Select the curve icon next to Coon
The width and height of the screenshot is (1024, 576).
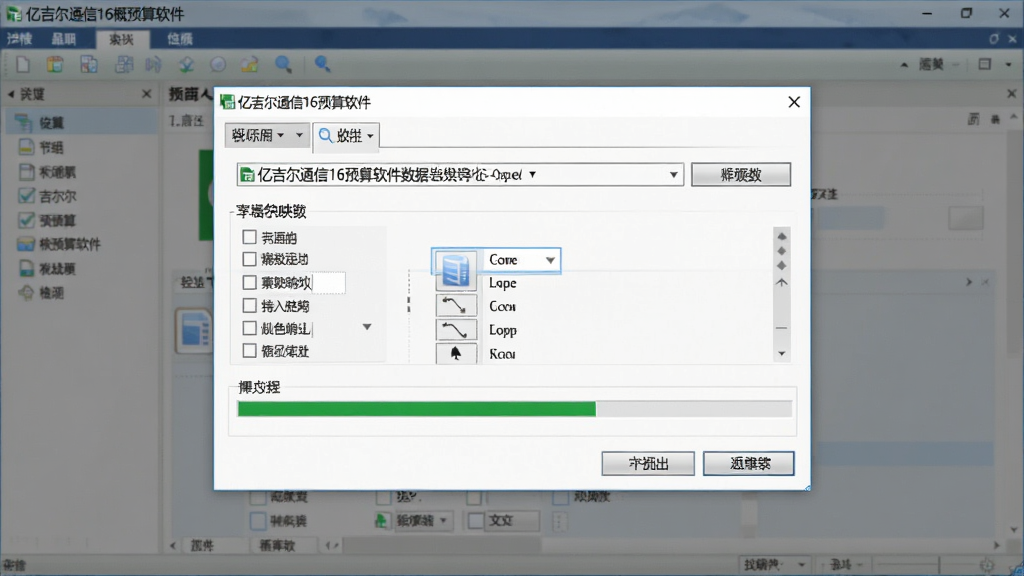[x=455, y=306]
